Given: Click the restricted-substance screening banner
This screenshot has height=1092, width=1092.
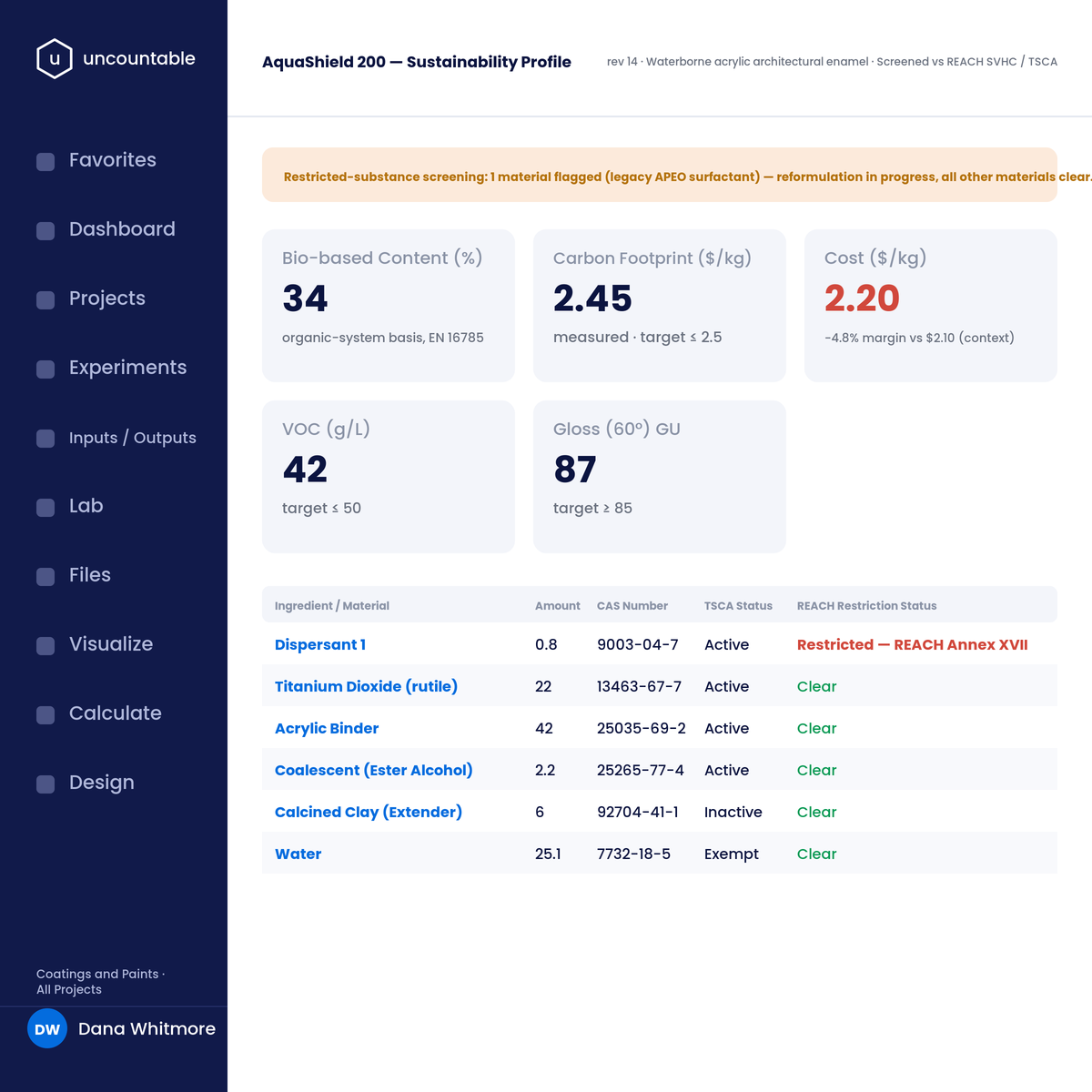Looking at the screenshot, I should tap(660, 175).
